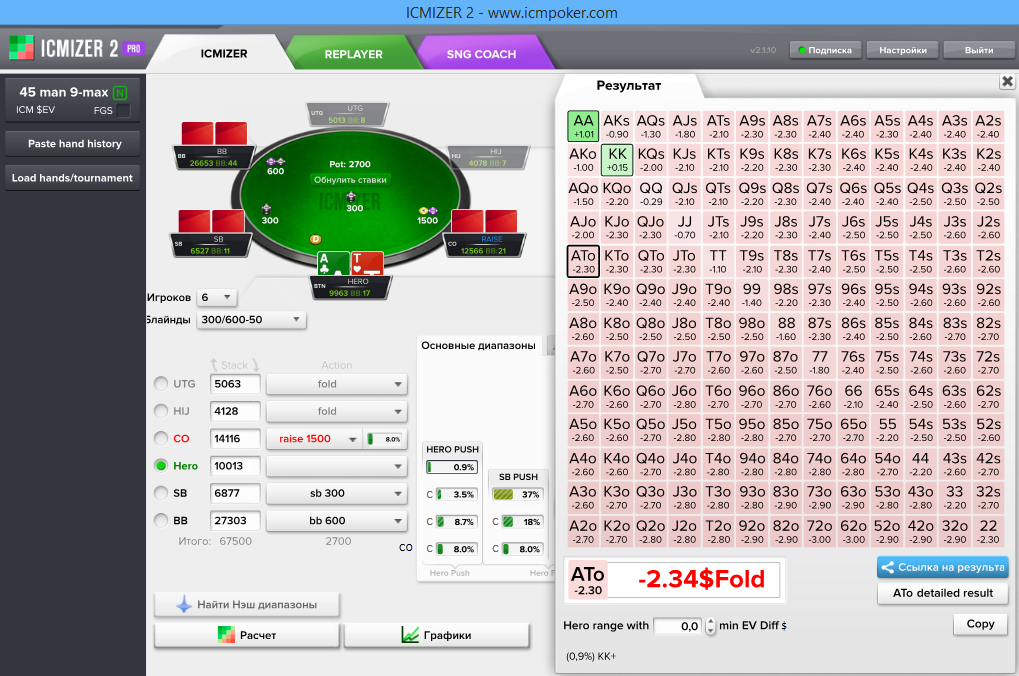The height and width of the screenshot is (676, 1019).
Task: Select the KK cell in the hand grid
Action: (617, 160)
